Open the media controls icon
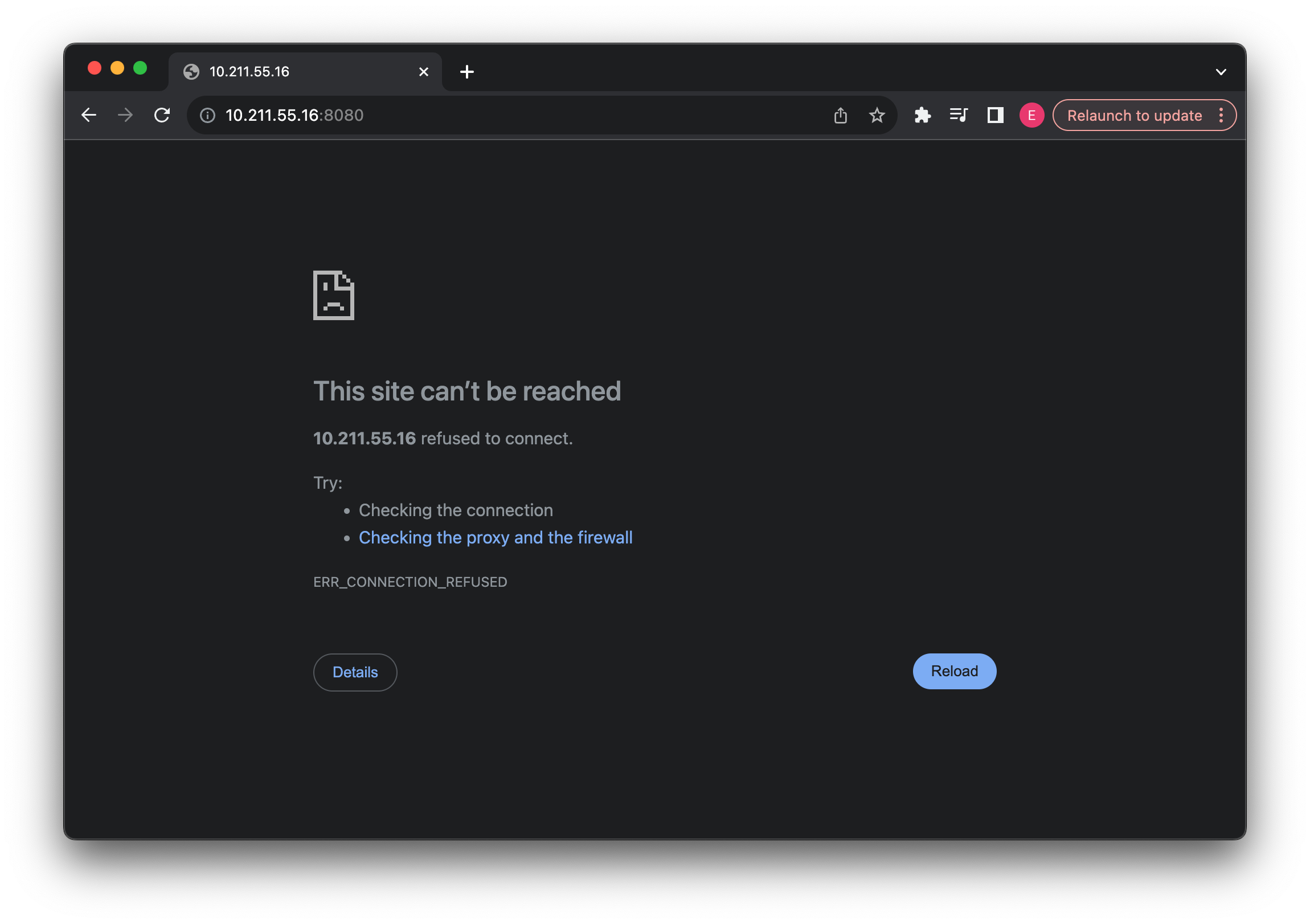1310x924 pixels. (x=959, y=115)
